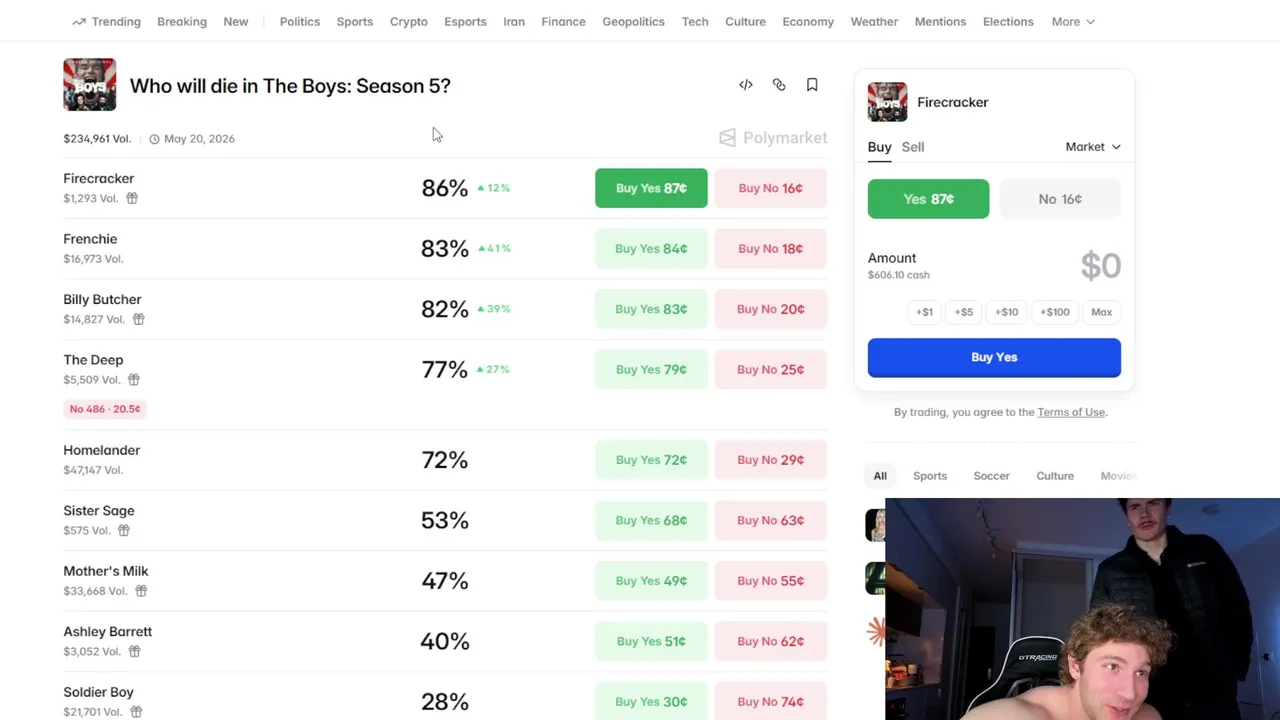
Task: Copy the market link via chain icon
Action: pos(779,85)
